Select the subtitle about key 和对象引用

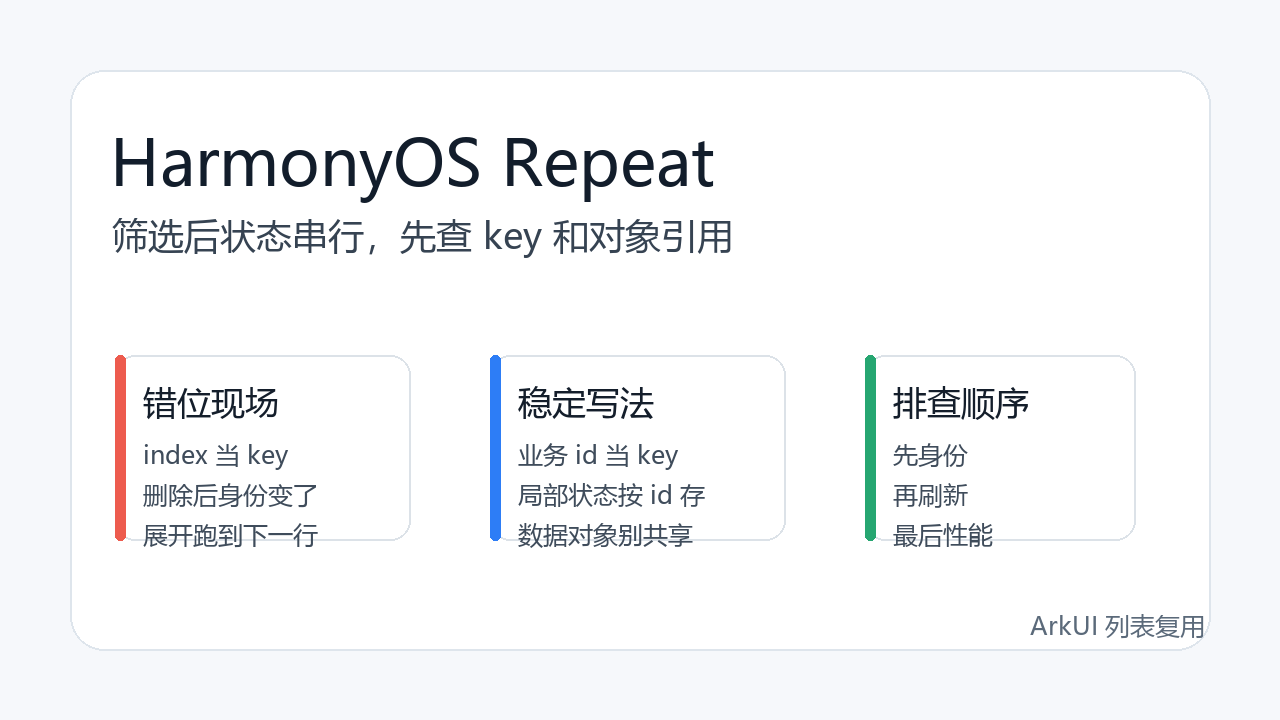pyautogui.click(x=422, y=238)
